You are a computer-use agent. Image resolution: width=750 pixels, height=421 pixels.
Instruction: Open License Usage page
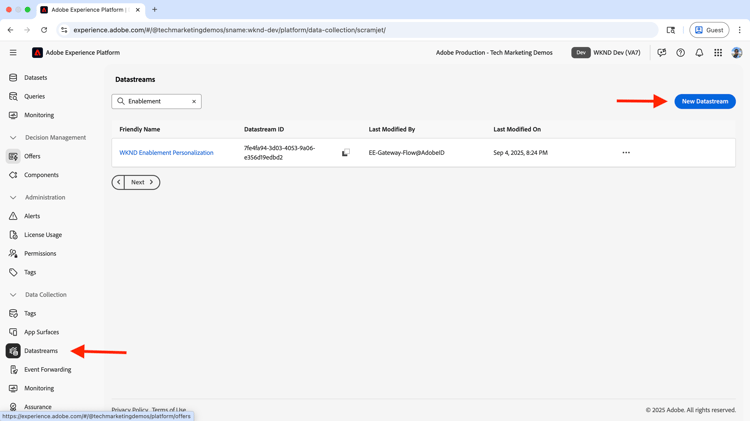43,234
